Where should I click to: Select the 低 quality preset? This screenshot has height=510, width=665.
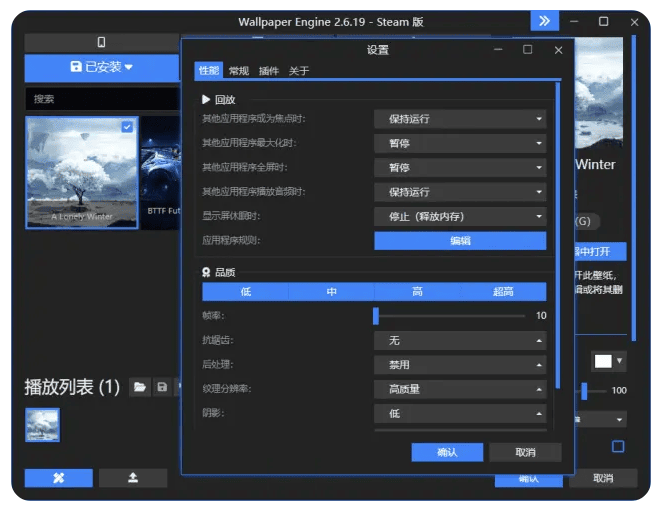point(245,292)
